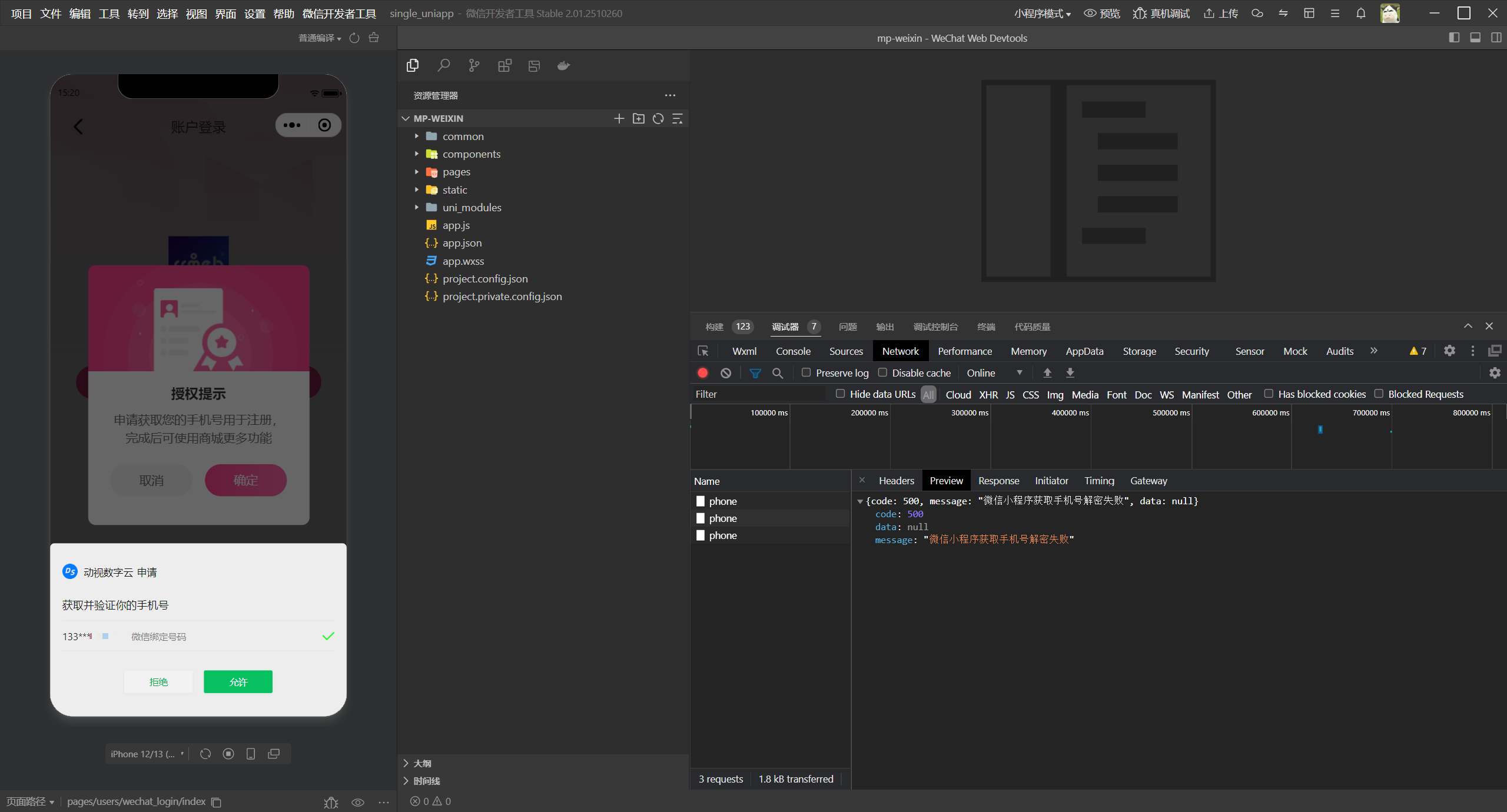Check Hide data URLs

point(840,394)
